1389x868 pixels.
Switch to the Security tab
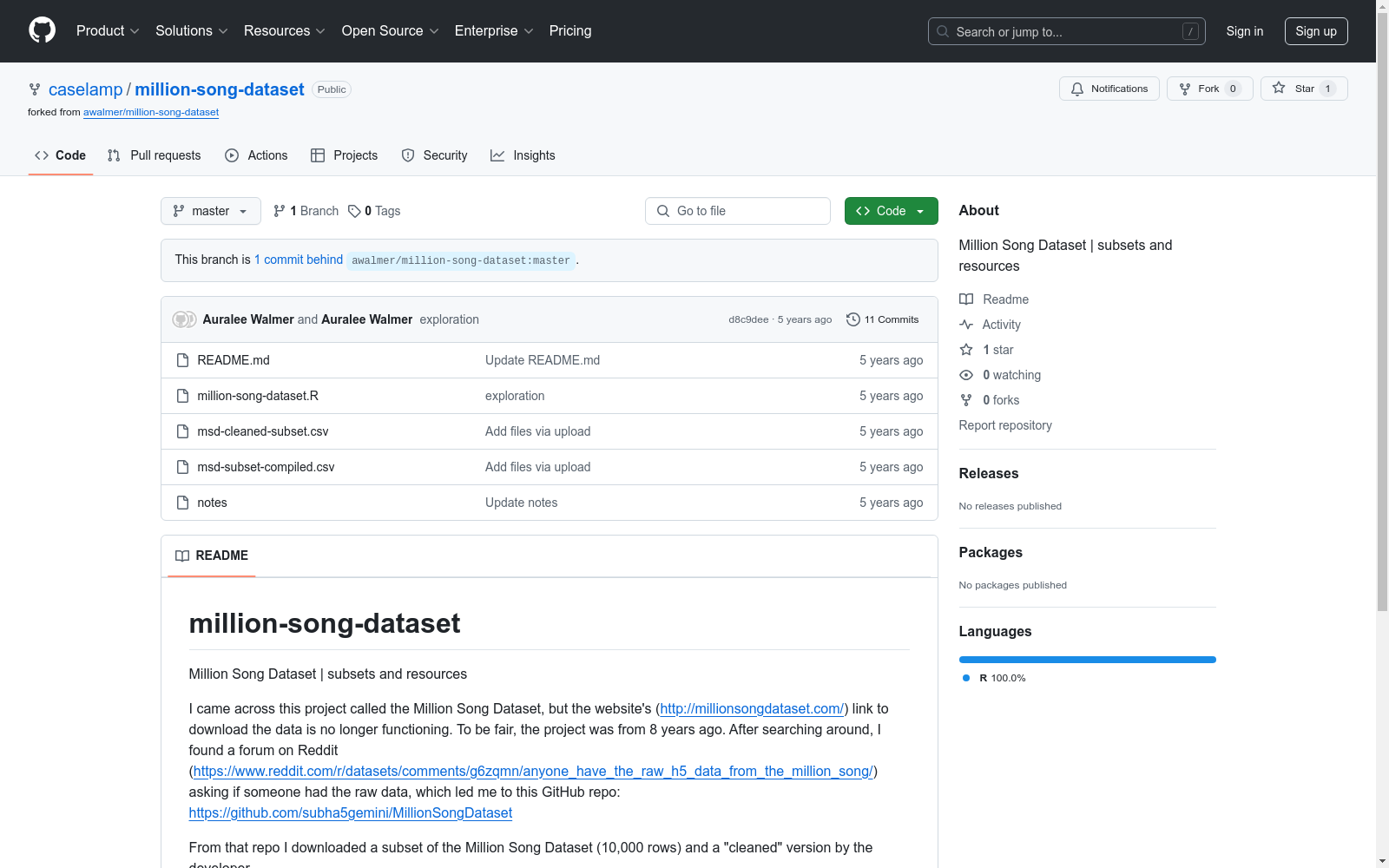coord(434,155)
